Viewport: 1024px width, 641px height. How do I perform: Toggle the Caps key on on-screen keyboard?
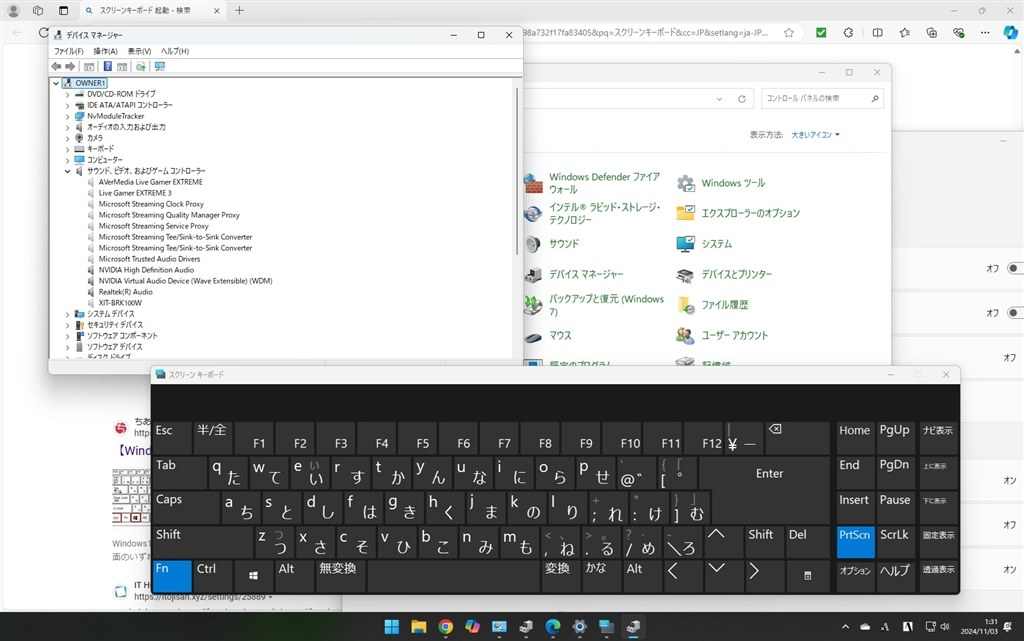tap(185, 507)
